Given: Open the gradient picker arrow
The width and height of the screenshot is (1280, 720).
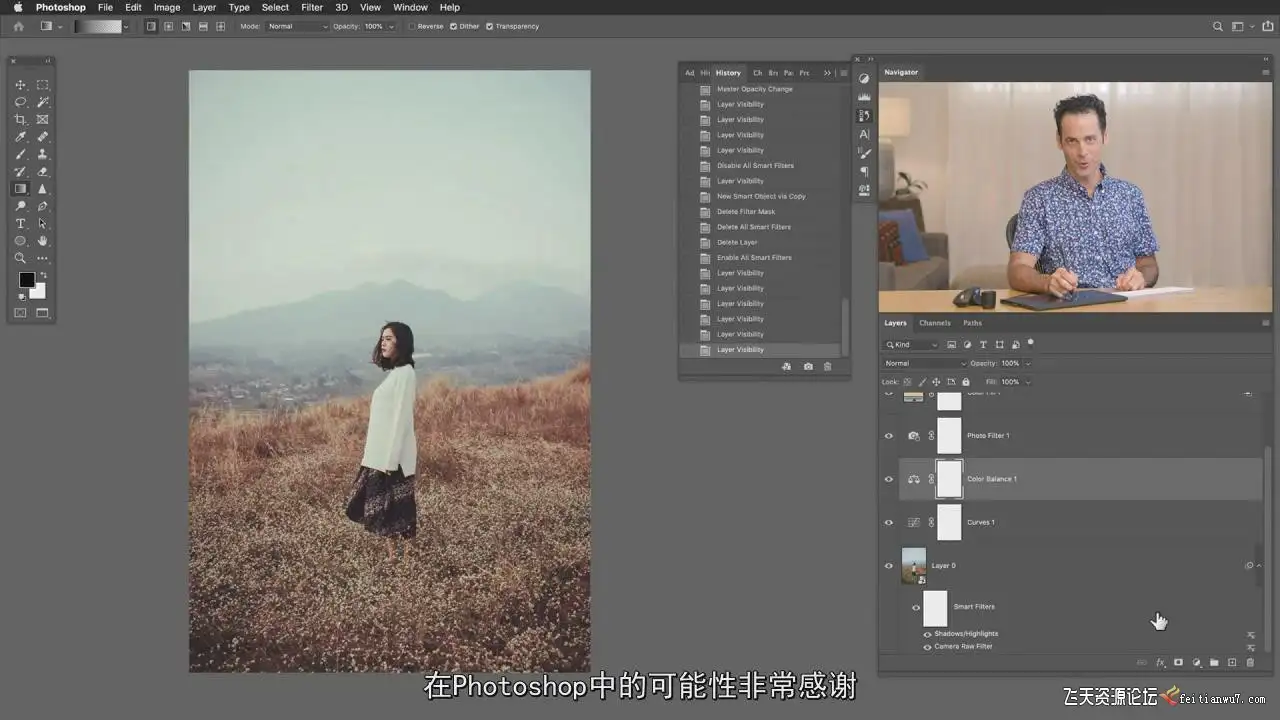Looking at the screenshot, I should click(x=125, y=26).
